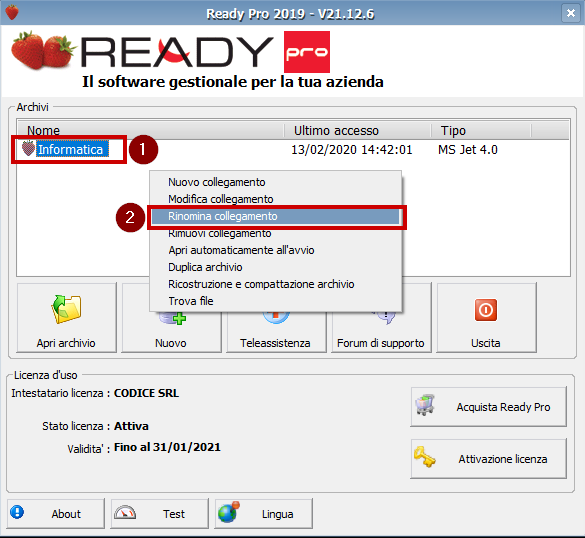This screenshot has height=538, width=585.
Task: Click the Apri archivio folder icon
Action: 66,309
